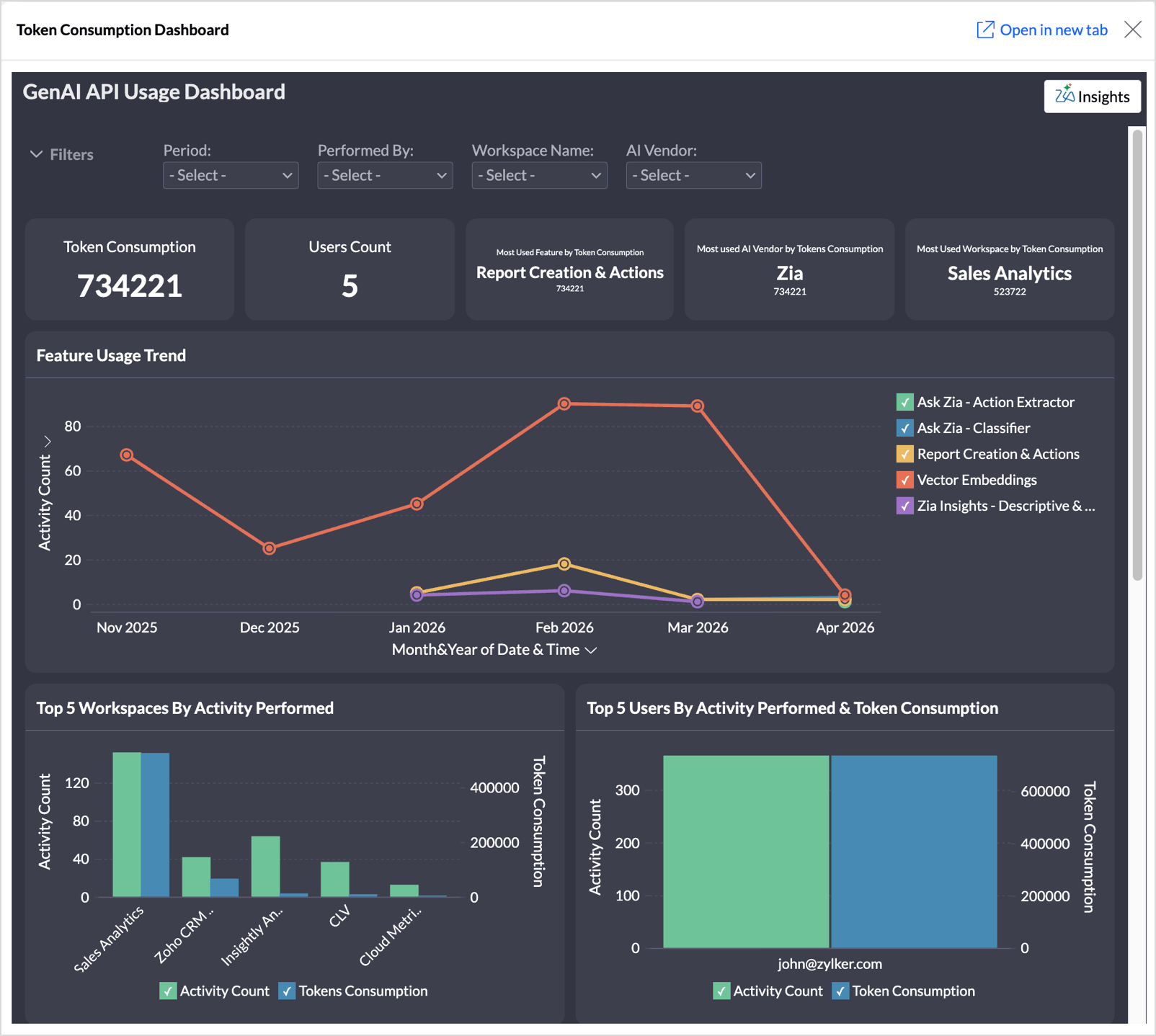Close the Token Consumption Dashboard dialog
Screen dimensions: 1156x1036
1132,30
